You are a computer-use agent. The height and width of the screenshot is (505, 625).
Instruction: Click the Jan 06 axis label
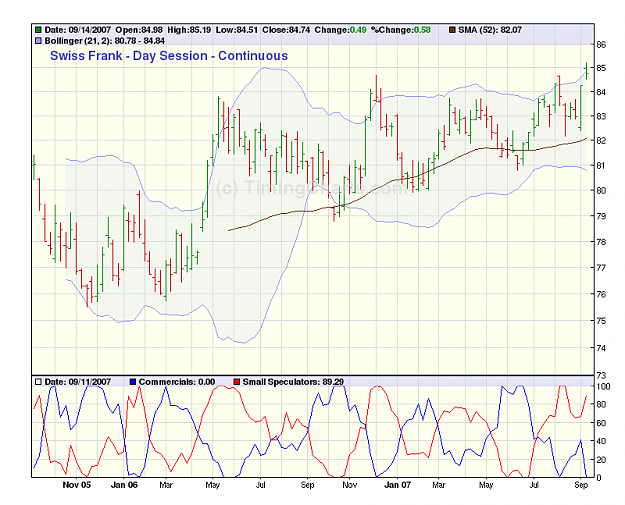point(124,485)
